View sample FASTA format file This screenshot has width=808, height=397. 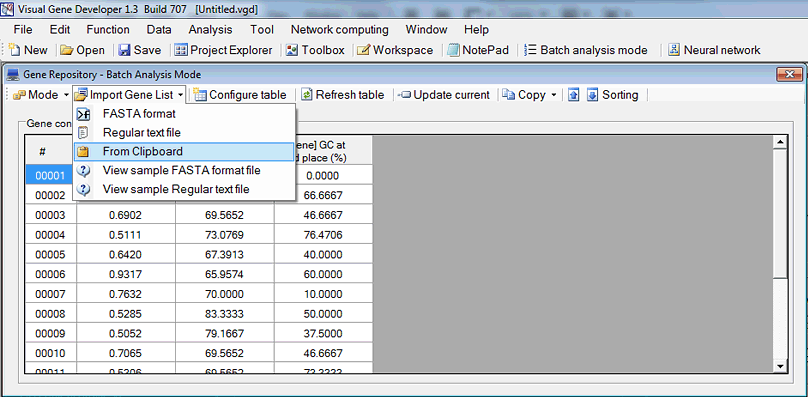pos(184,170)
